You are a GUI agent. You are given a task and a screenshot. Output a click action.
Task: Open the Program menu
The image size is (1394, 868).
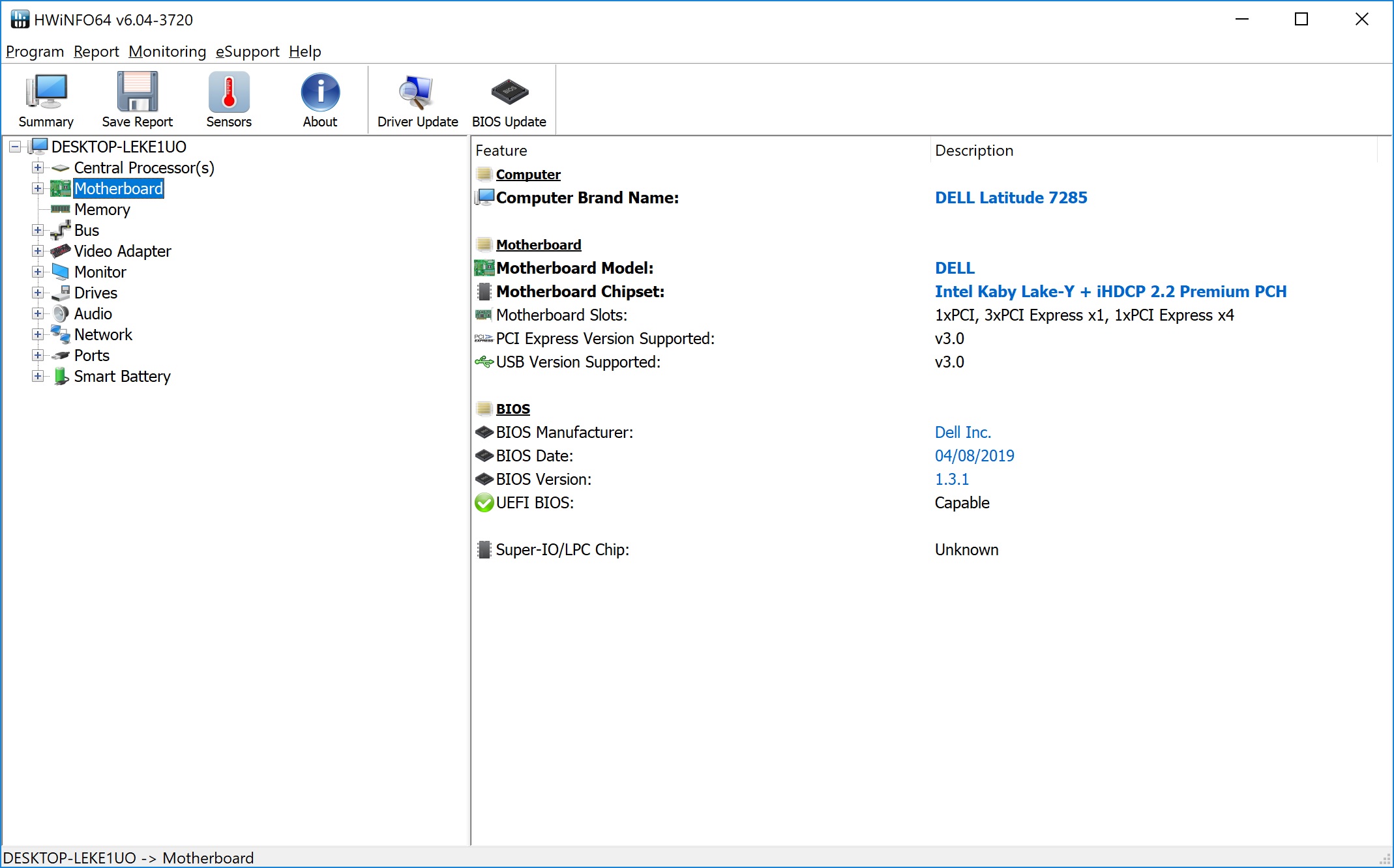click(35, 51)
